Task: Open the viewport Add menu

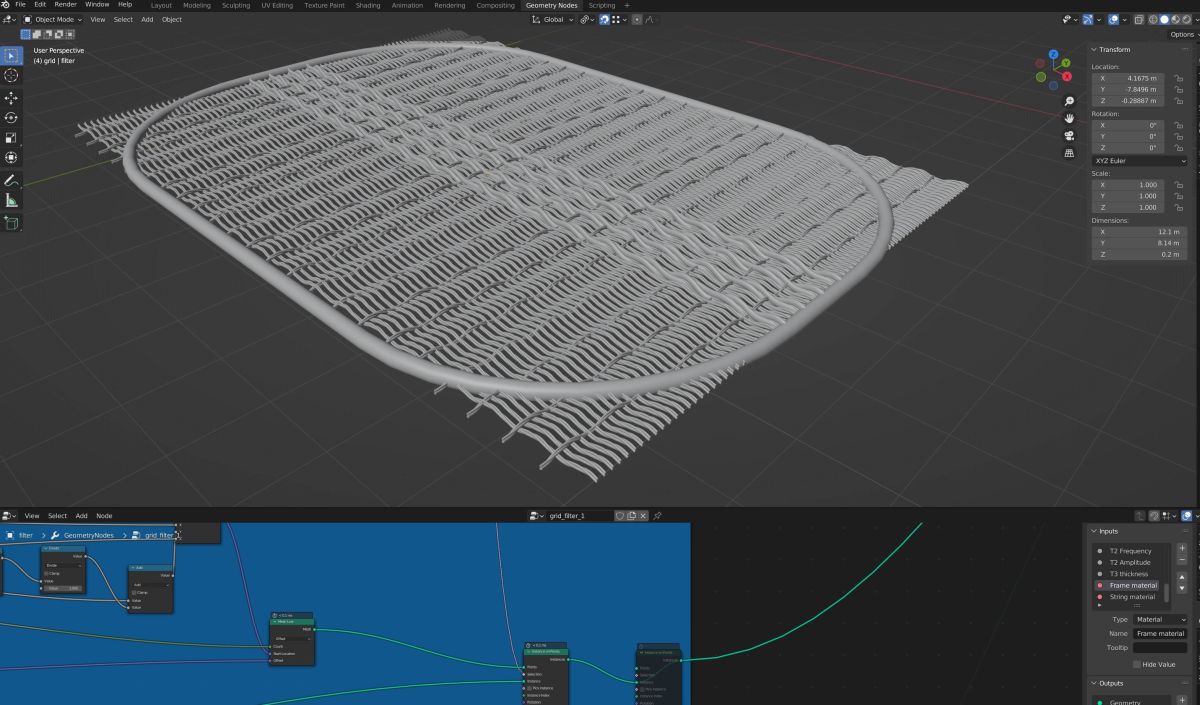Action: 147,19
